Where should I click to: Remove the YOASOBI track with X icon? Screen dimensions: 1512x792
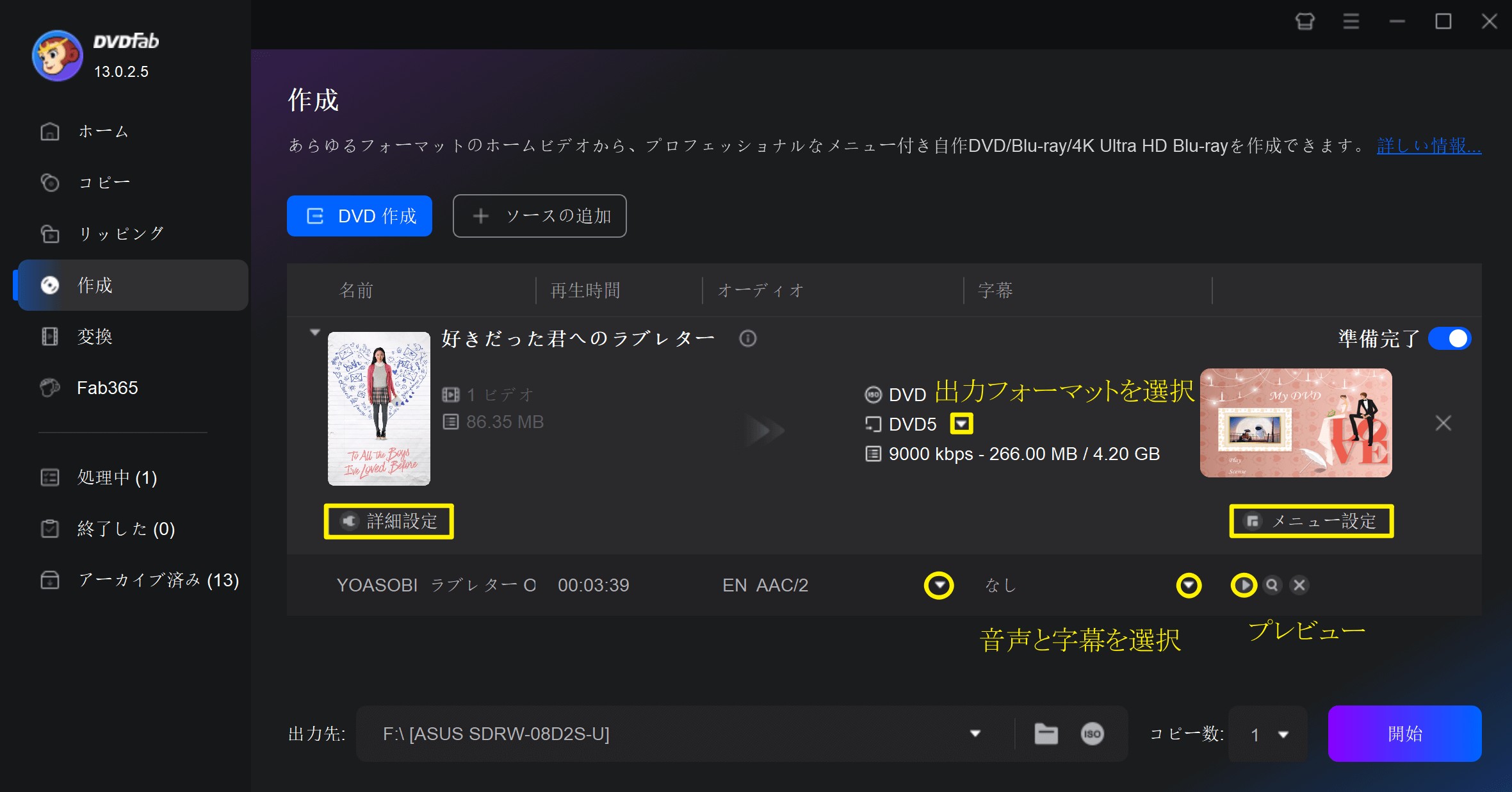point(1299,585)
